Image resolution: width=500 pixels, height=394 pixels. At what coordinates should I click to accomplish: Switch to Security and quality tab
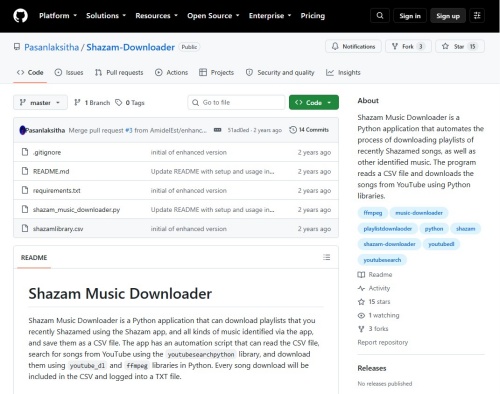280,72
